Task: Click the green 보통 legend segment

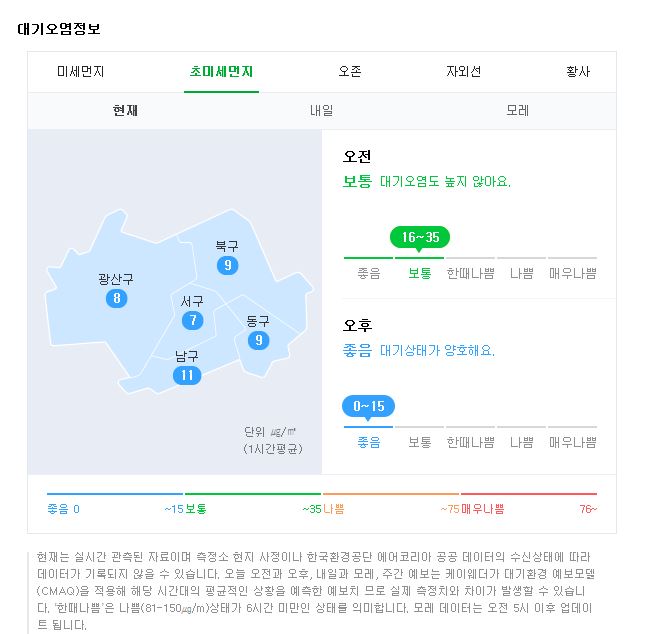Action: [x=253, y=494]
